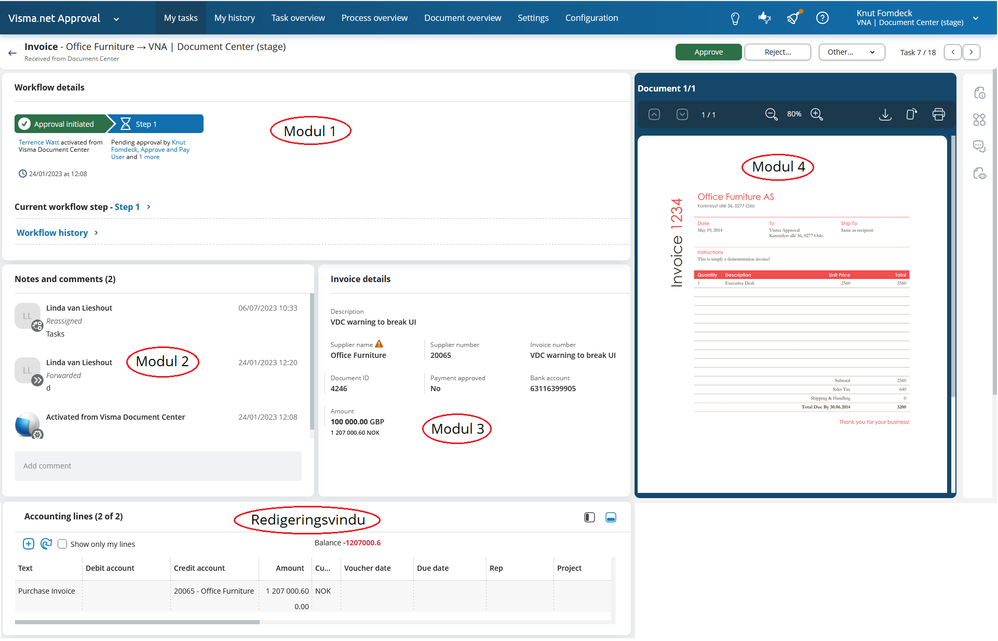Refresh the accounting lines
The image size is (998, 641).
[x=46, y=544]
